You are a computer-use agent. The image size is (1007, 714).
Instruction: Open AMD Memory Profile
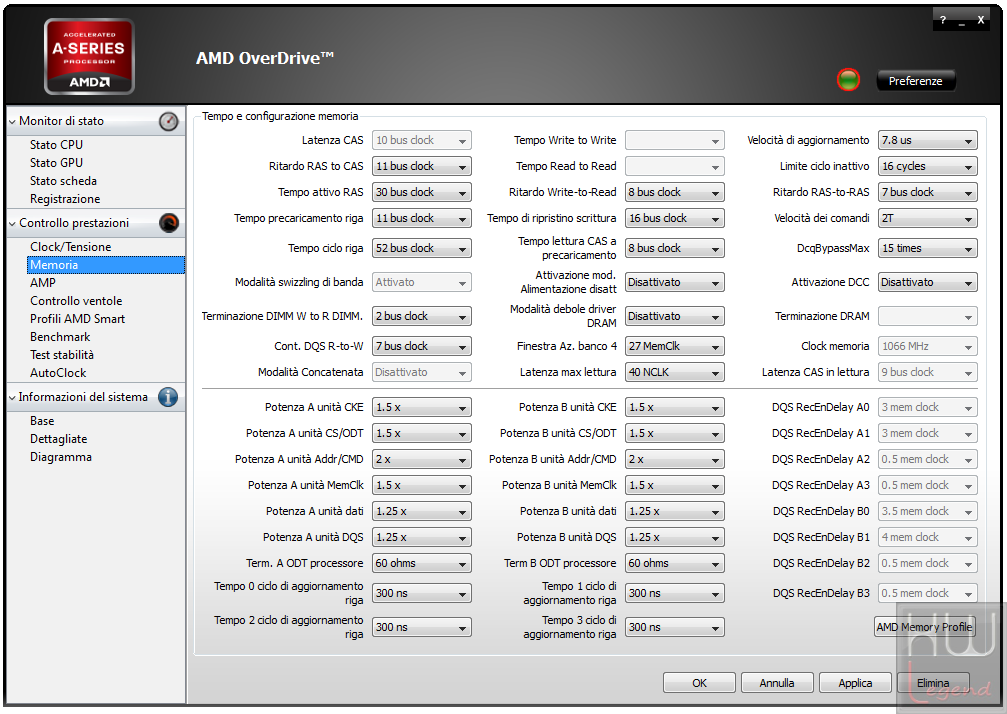925,627
